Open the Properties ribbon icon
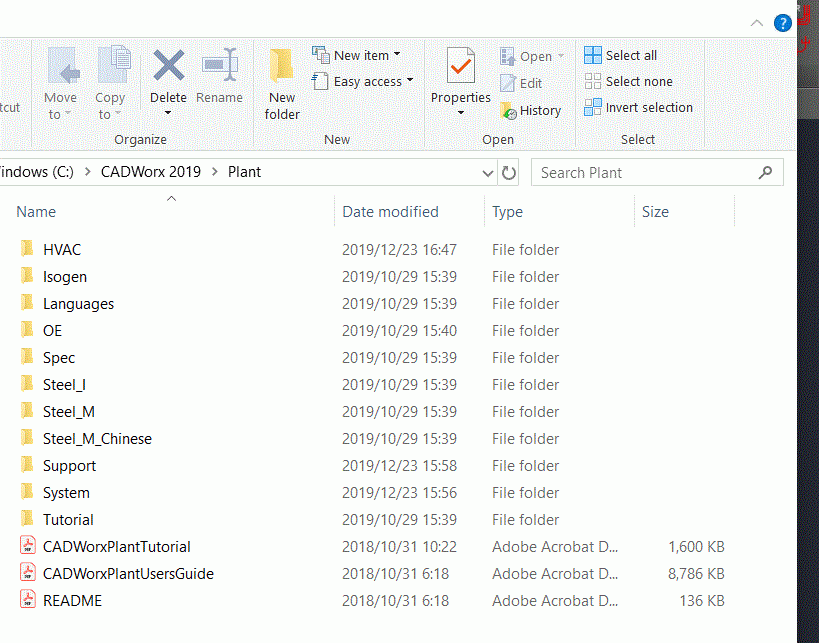 click(461, 66)
